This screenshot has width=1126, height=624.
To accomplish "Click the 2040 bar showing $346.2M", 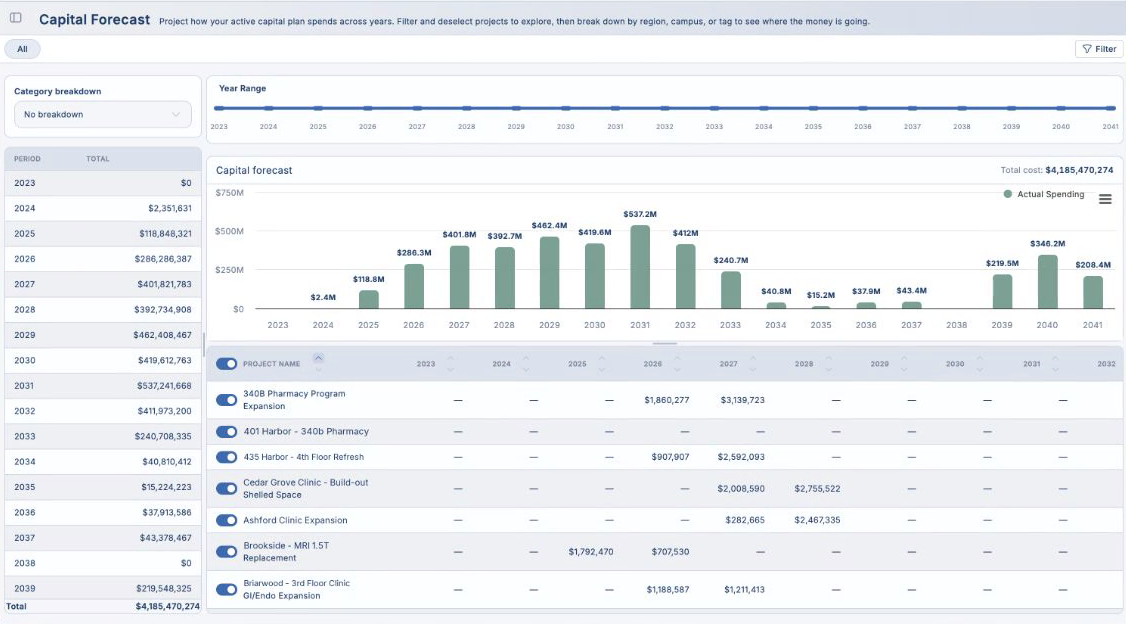I will (1048, 282).
